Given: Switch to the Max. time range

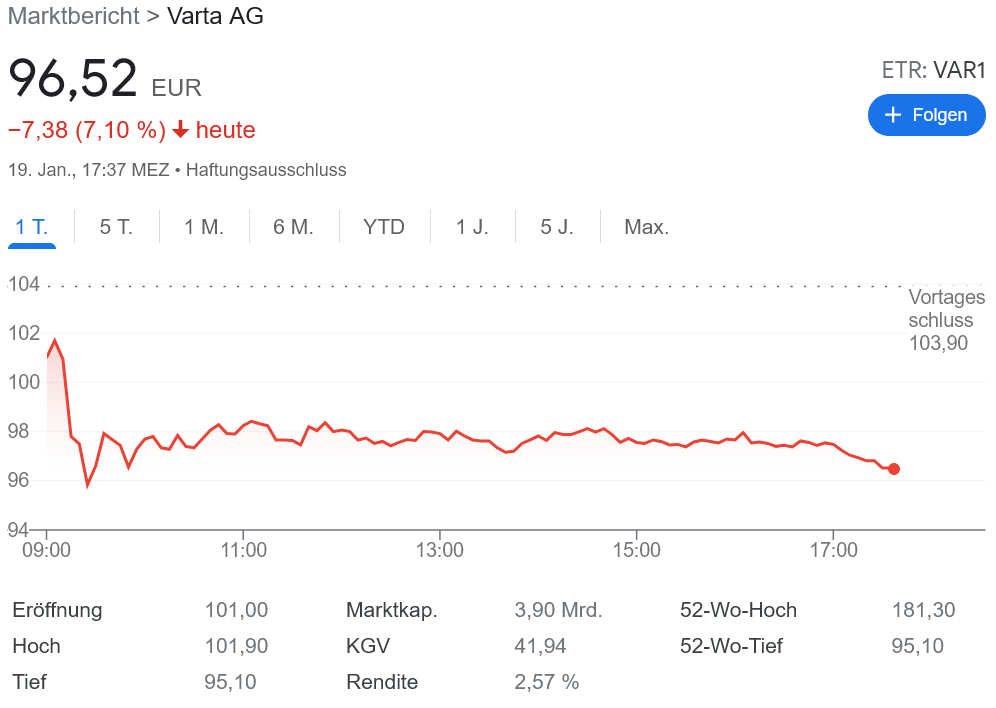Looking at the screenshot, I should tap(646, 227).
